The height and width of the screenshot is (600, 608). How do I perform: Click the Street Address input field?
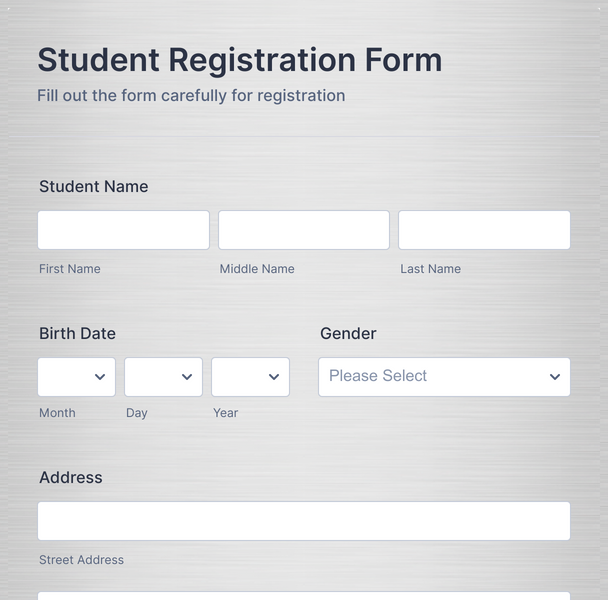pyautogui.click(x=303, y=521)
